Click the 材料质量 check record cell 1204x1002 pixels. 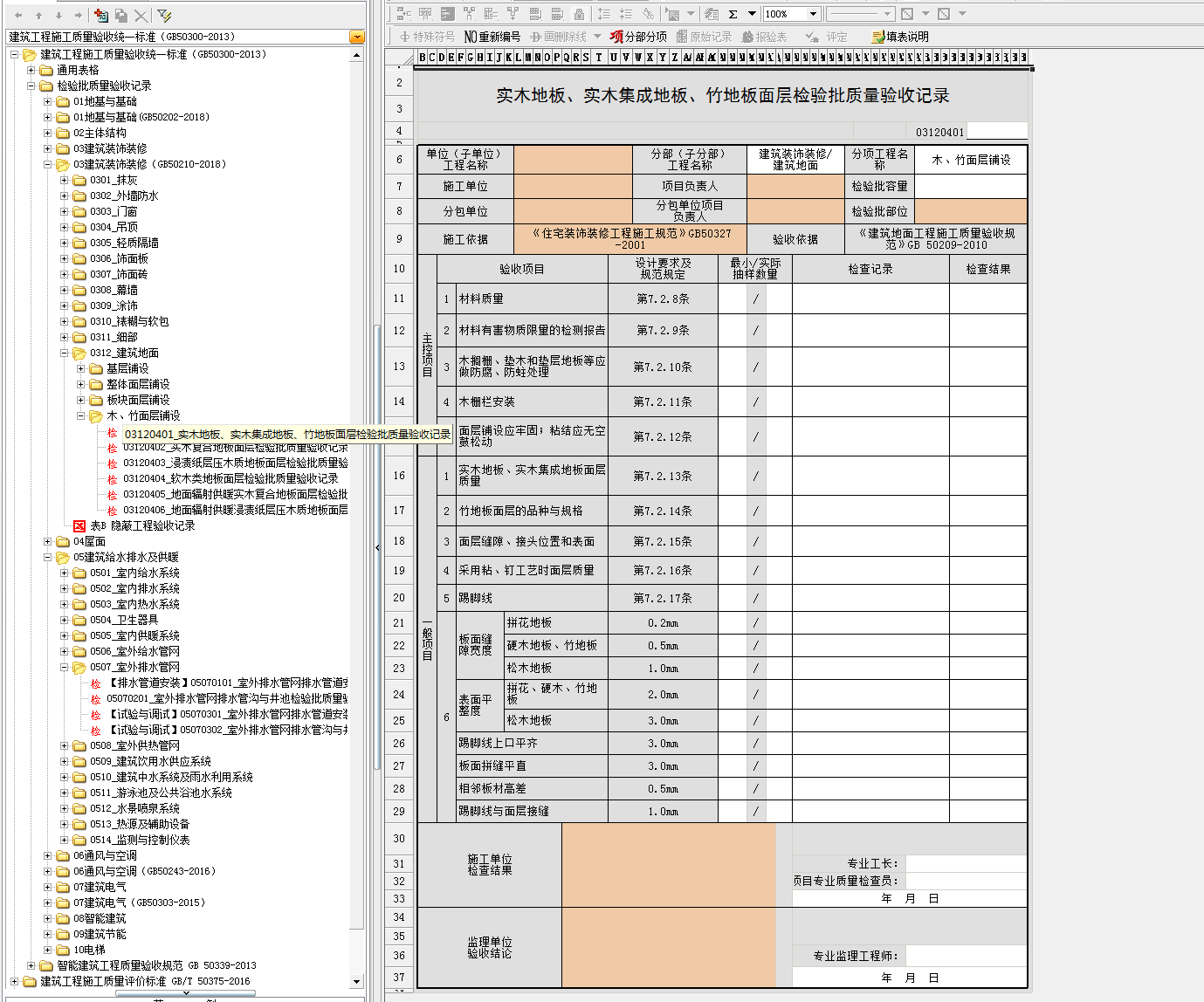tap(870, 299)
